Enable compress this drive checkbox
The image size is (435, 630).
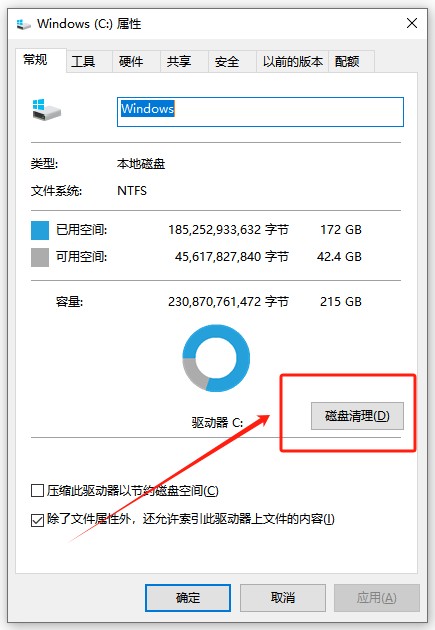pyautogui.click(x=37, y=491)
